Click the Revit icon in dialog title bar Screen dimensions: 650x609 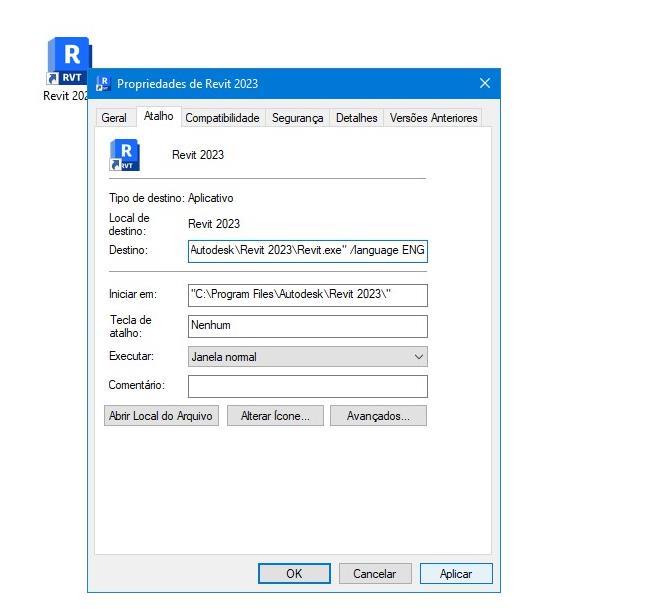point(103,84)
